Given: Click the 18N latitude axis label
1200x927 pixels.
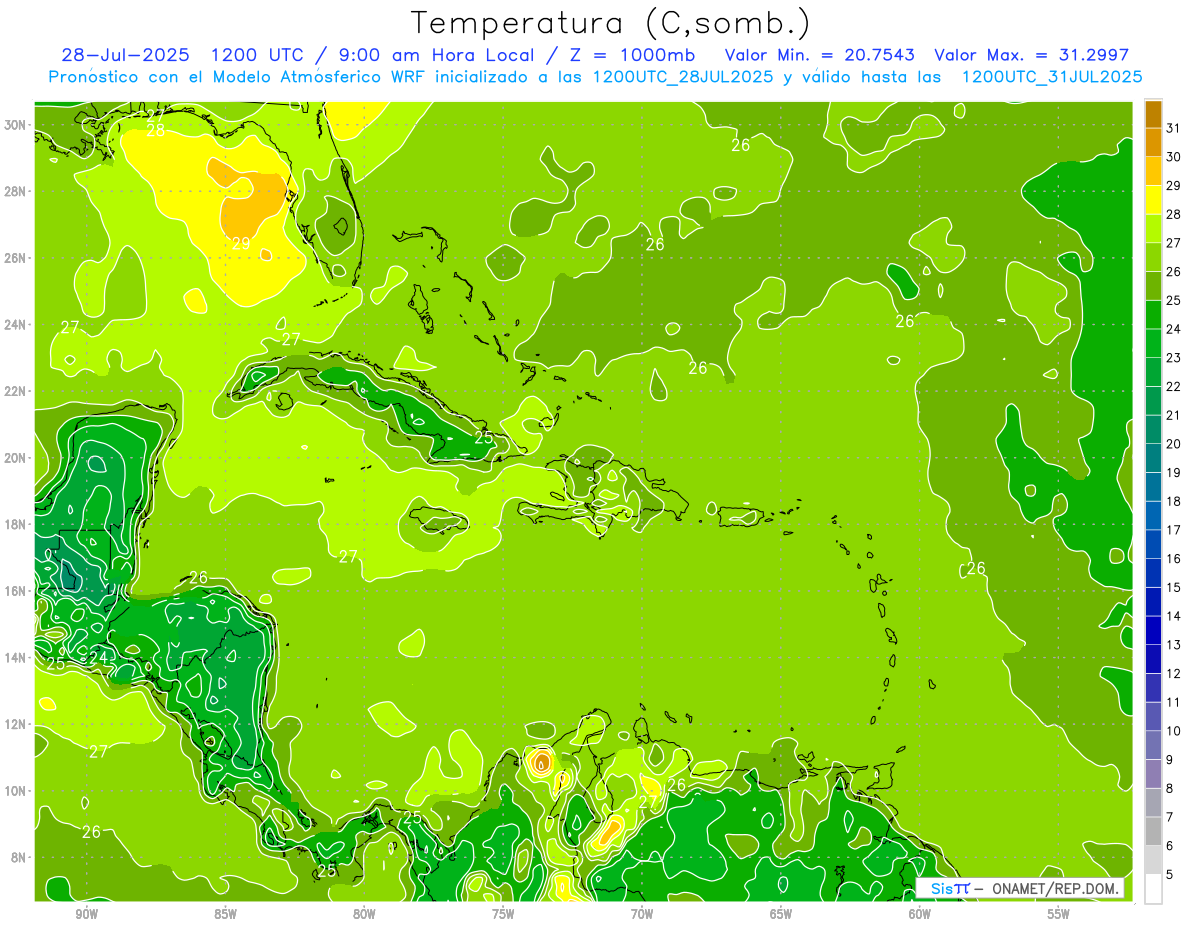Looking at the screenshot, I should pyautogui.click(x=17, y=524).
